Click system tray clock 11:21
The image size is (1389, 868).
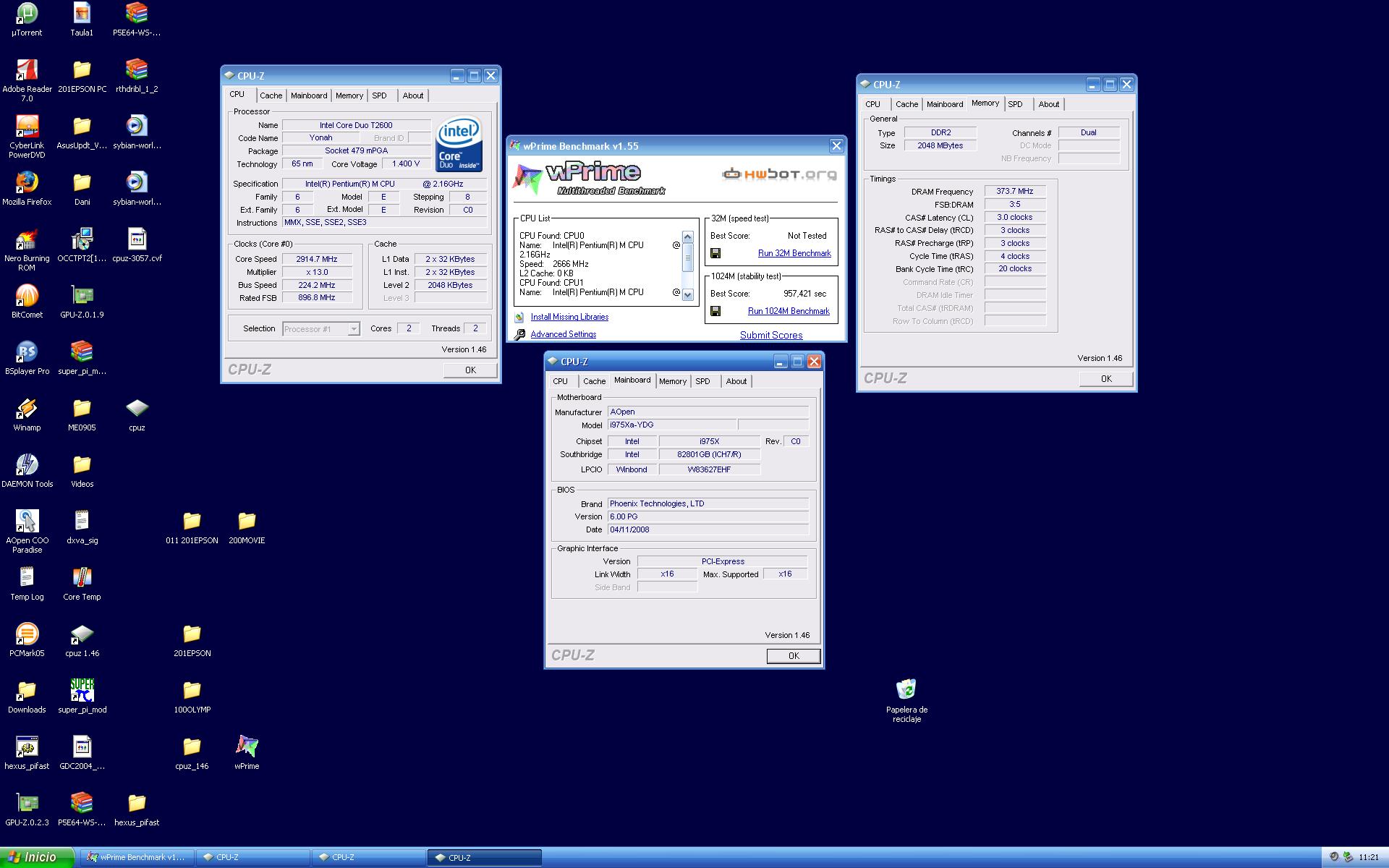(x=1369, y=857)
